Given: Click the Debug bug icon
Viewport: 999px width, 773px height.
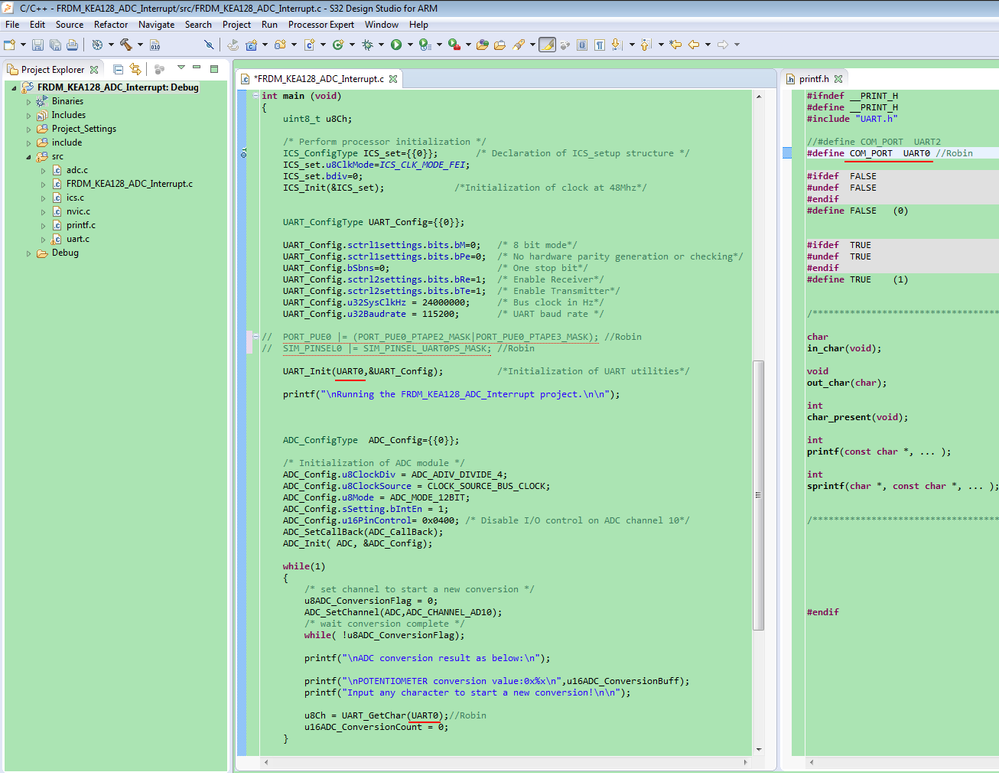Looking at the screenshot, I should pos(368,45).
